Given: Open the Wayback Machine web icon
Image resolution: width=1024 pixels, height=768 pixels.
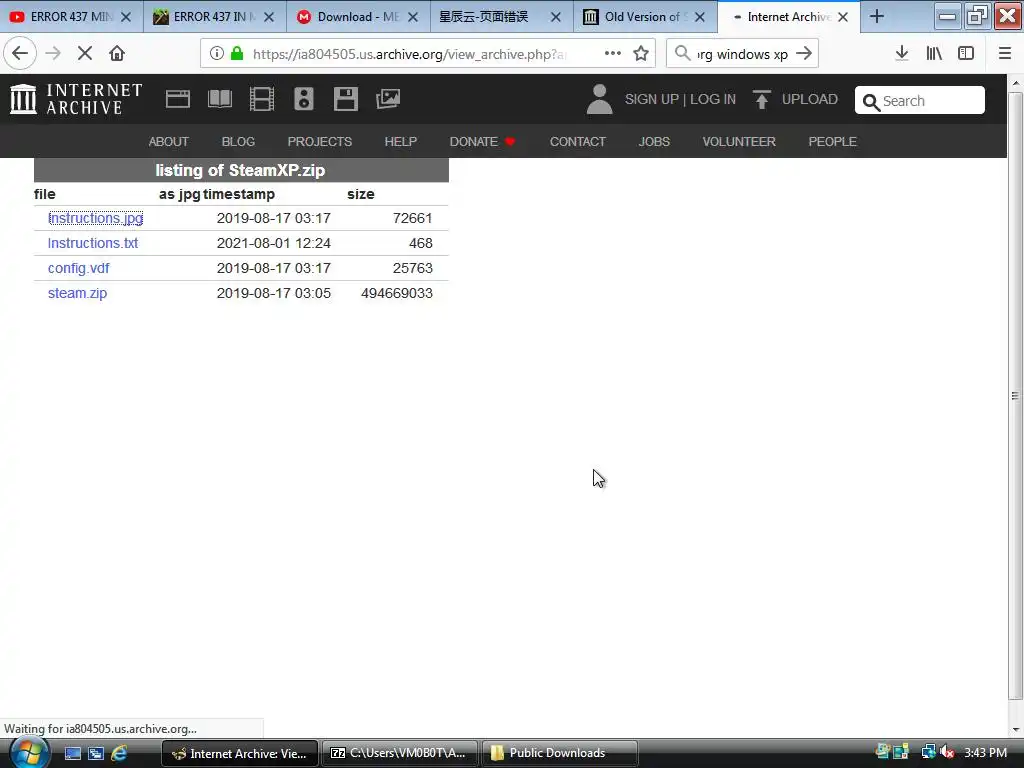Looking at the screenshot, I should [x=178, y=99].
